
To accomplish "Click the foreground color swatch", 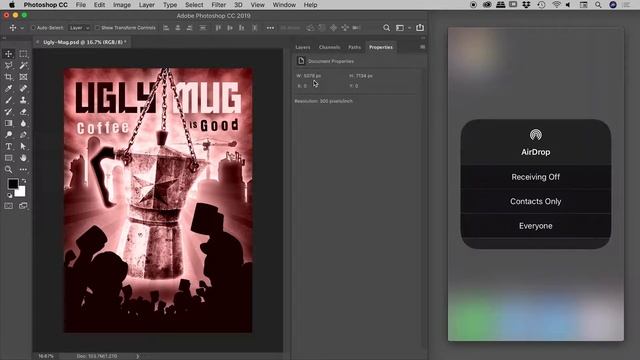I will click(x=13, y=184).
